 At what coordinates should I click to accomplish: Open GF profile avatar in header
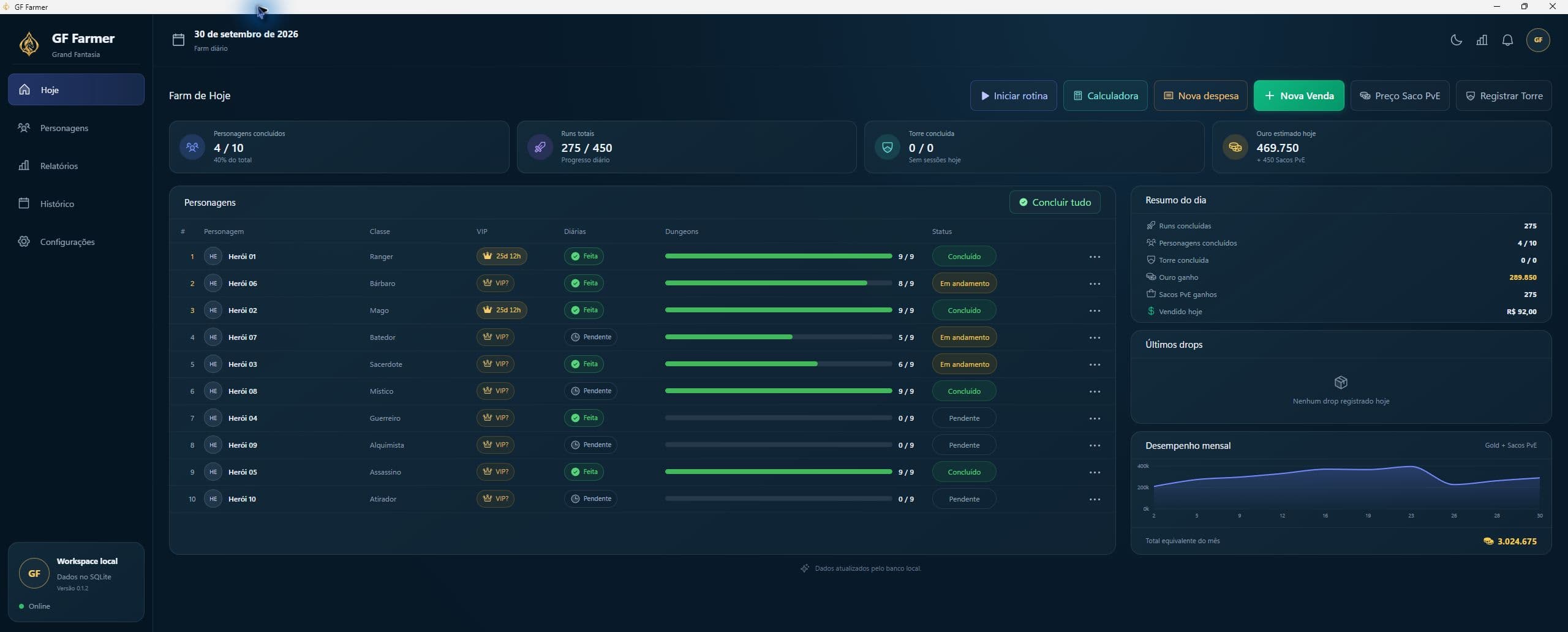pos(1538,40)
